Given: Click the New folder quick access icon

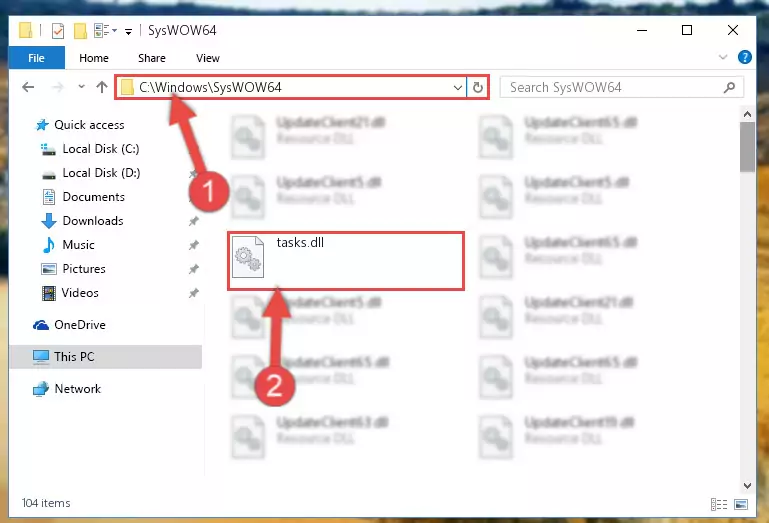Looking at the screenshot, I should 80,31.
